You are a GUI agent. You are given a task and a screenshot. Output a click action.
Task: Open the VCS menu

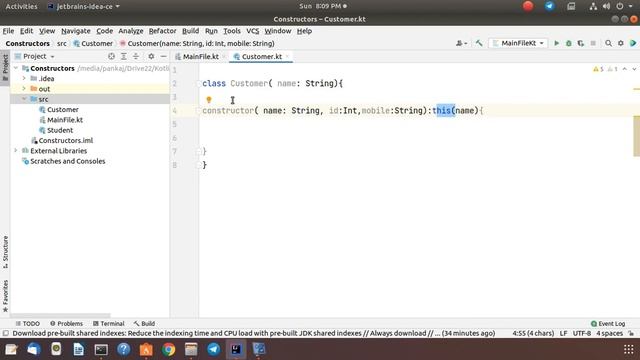pyautogui.click(x=253, y=31)
